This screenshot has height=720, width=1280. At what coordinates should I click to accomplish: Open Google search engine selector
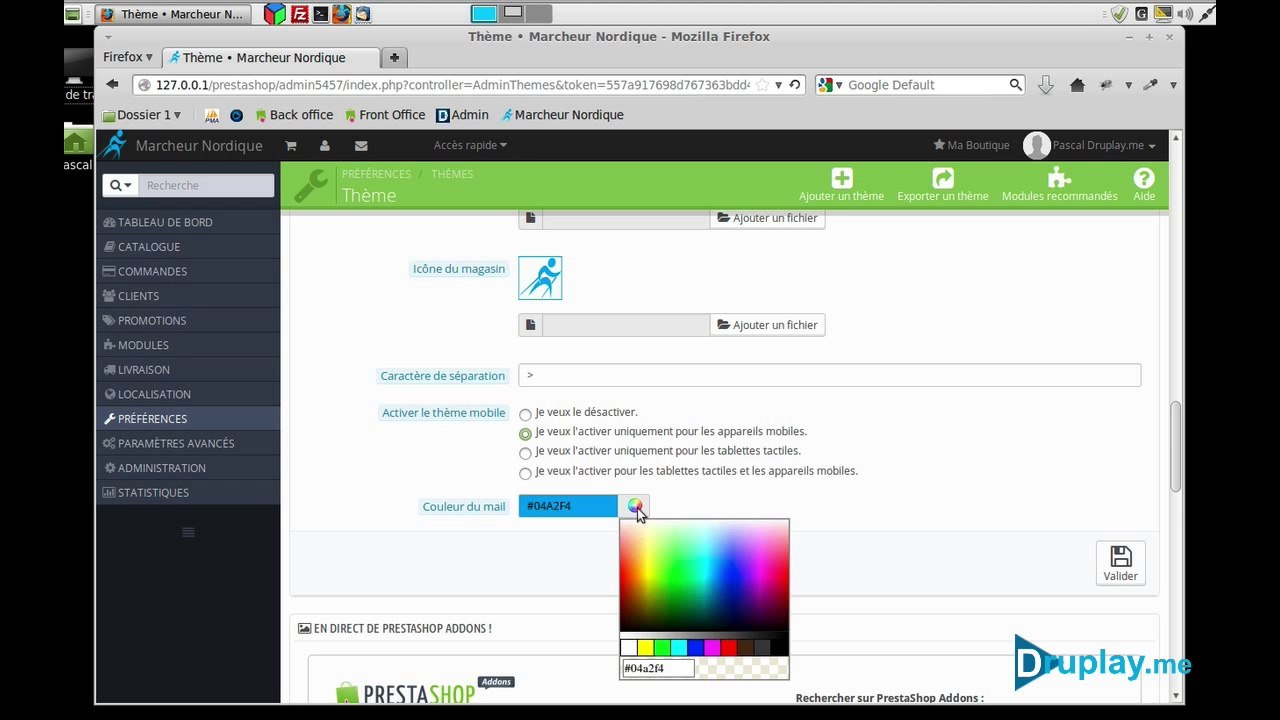(x=831, y=85)
